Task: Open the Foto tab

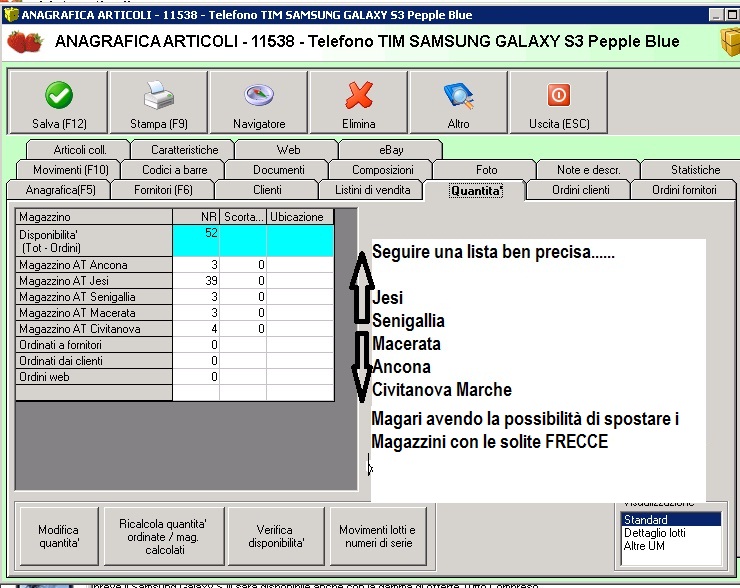Action: tap(486, 169)
